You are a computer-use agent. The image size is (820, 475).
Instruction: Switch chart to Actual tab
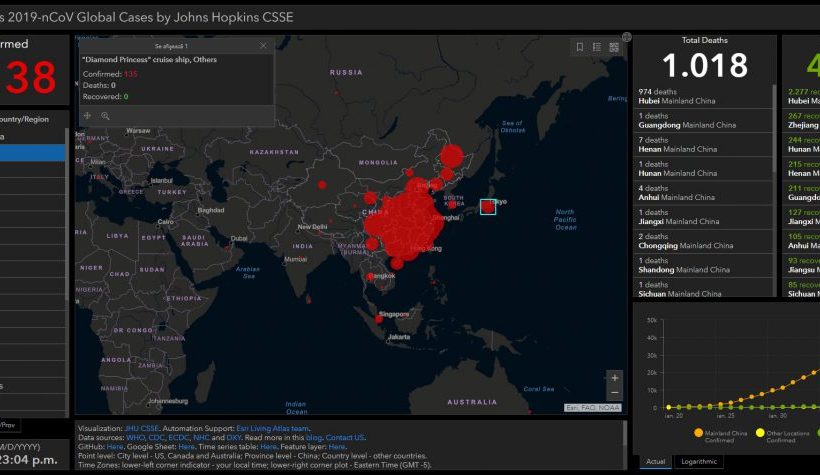[x=655, y=461]
